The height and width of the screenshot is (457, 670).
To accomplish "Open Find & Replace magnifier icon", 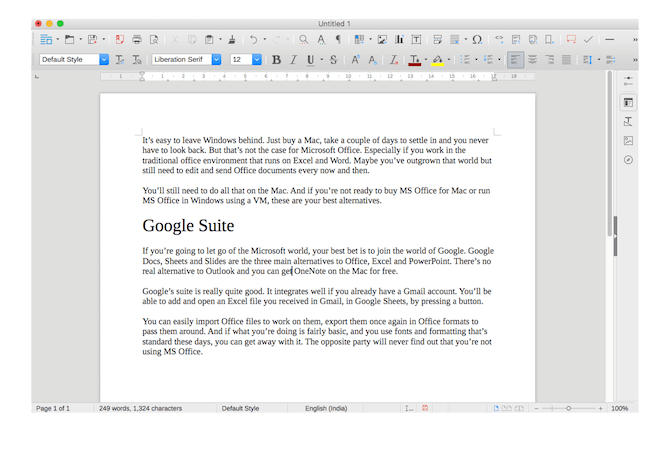I will (x=303, y=40).
